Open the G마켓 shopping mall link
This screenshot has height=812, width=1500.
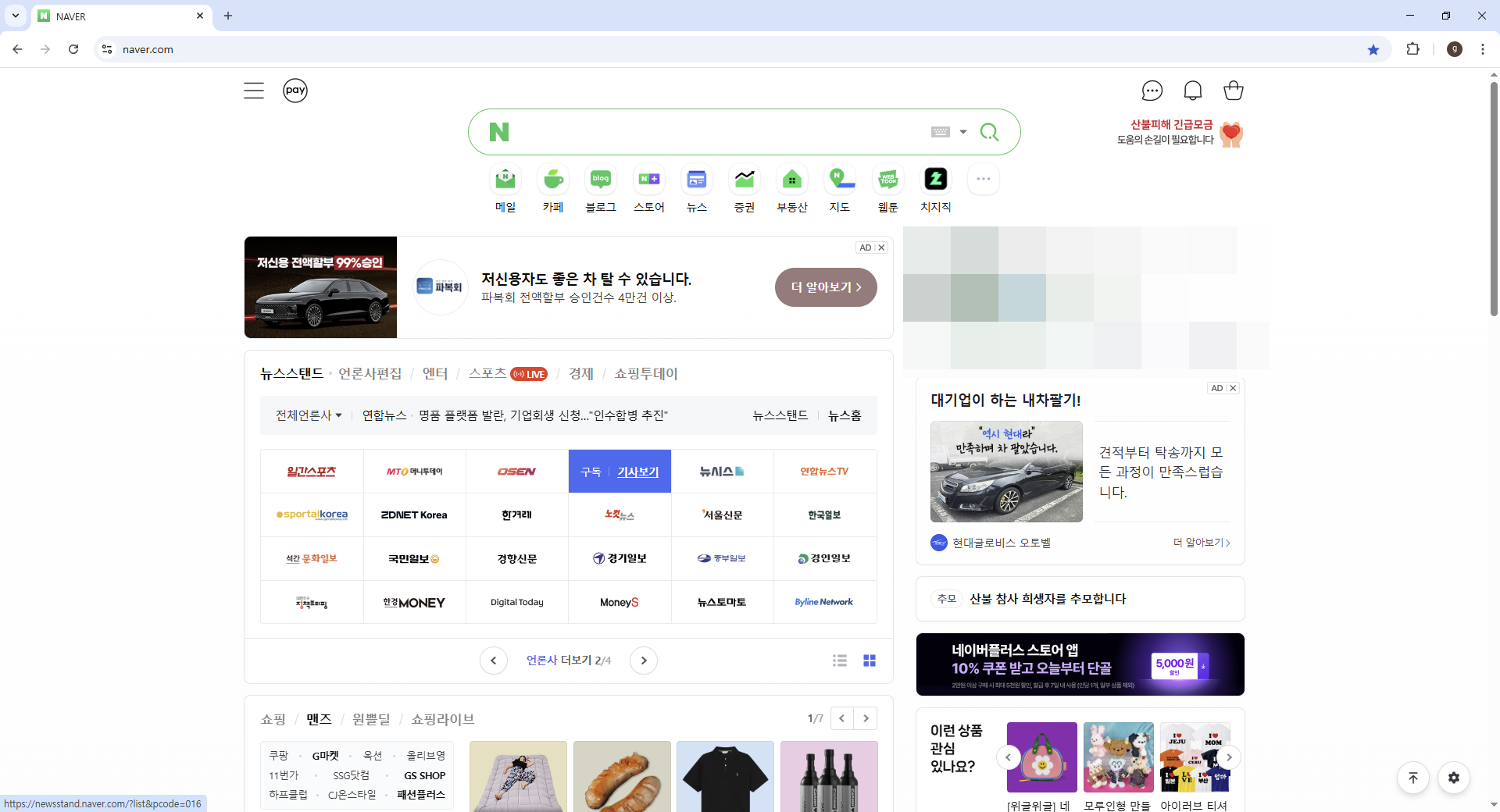326,756
